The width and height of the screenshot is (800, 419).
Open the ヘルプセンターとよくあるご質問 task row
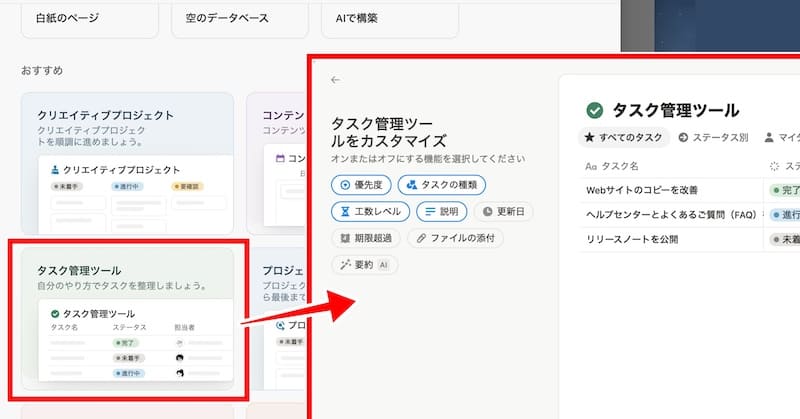670,214
